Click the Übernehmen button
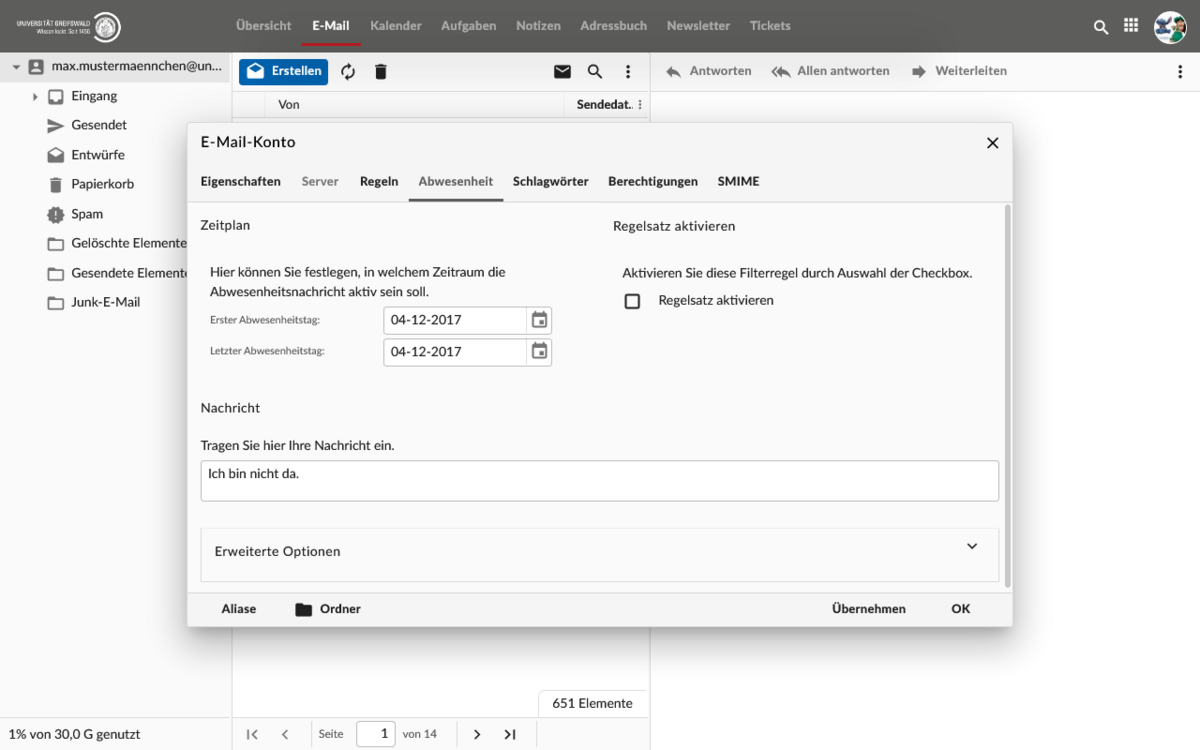 (x=868, y=609)
